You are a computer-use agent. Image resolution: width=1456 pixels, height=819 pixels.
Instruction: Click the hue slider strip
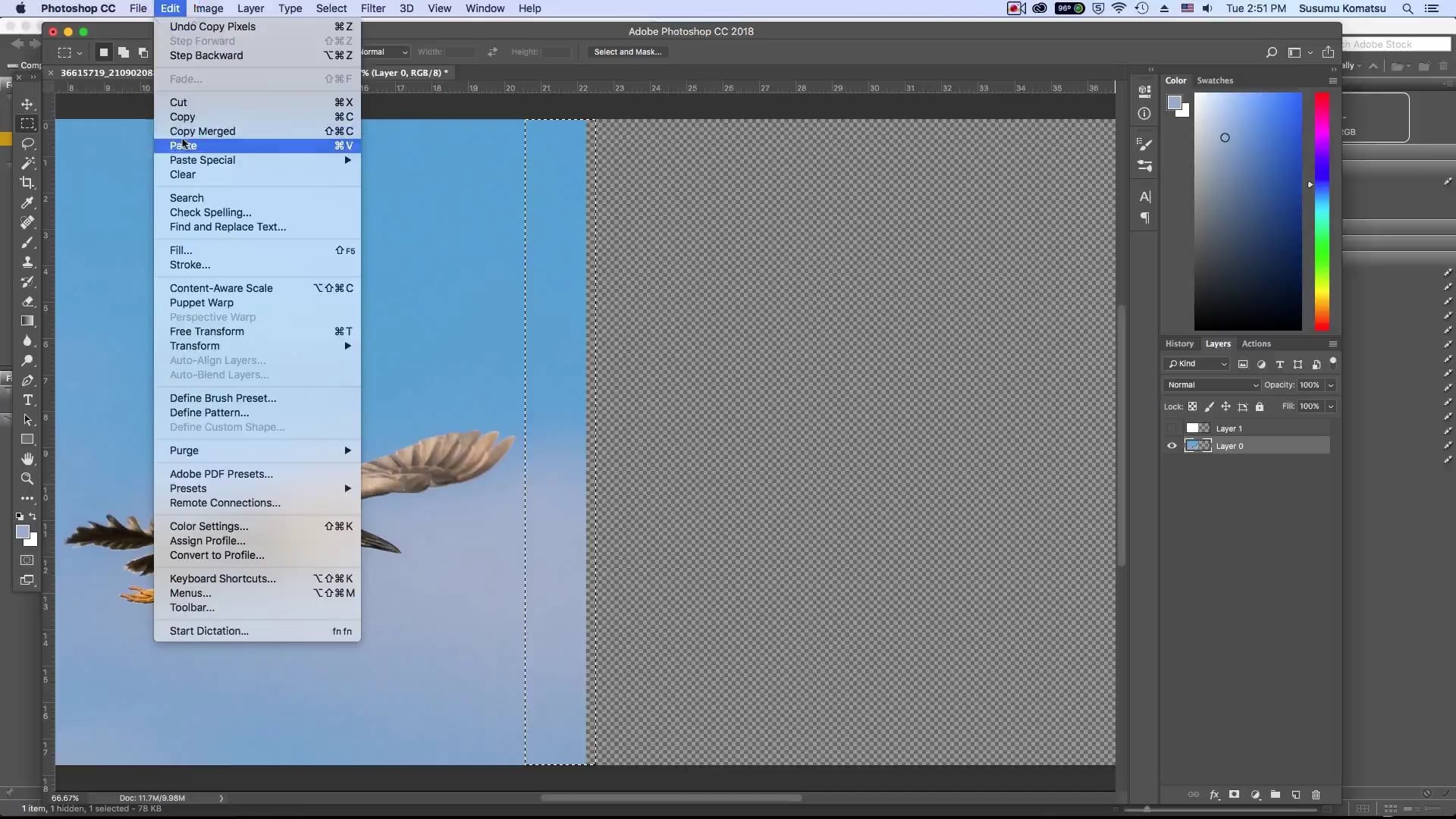coord(1322,212)
